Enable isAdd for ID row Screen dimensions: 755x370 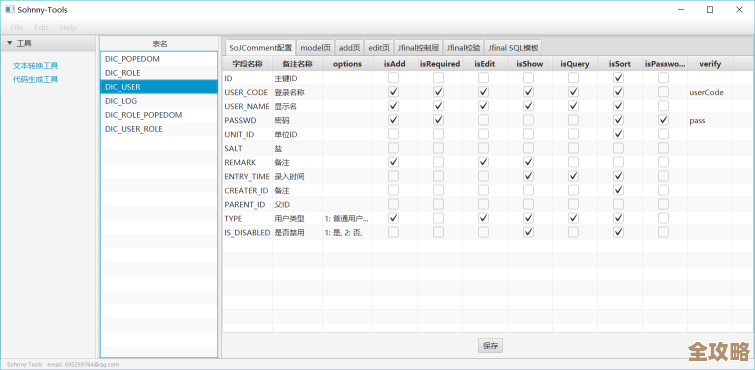[393, 77]
